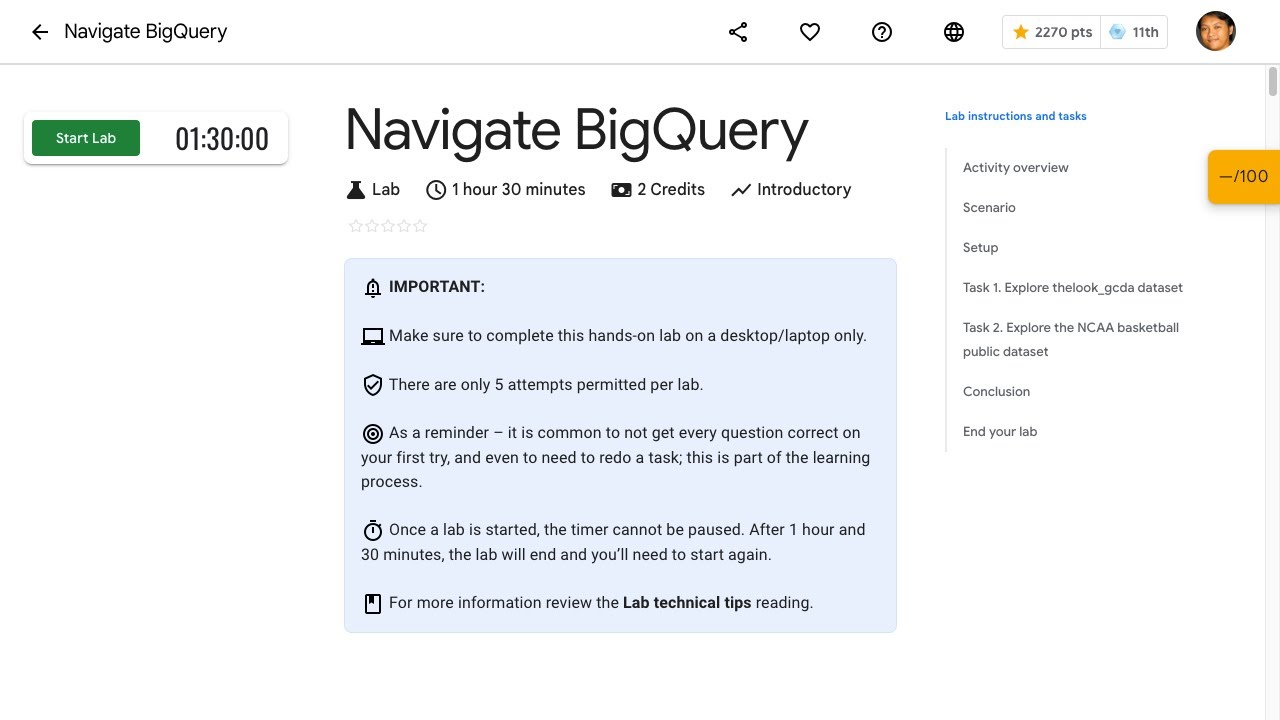Click the laptop icon in the notice

tap(373, 337)
